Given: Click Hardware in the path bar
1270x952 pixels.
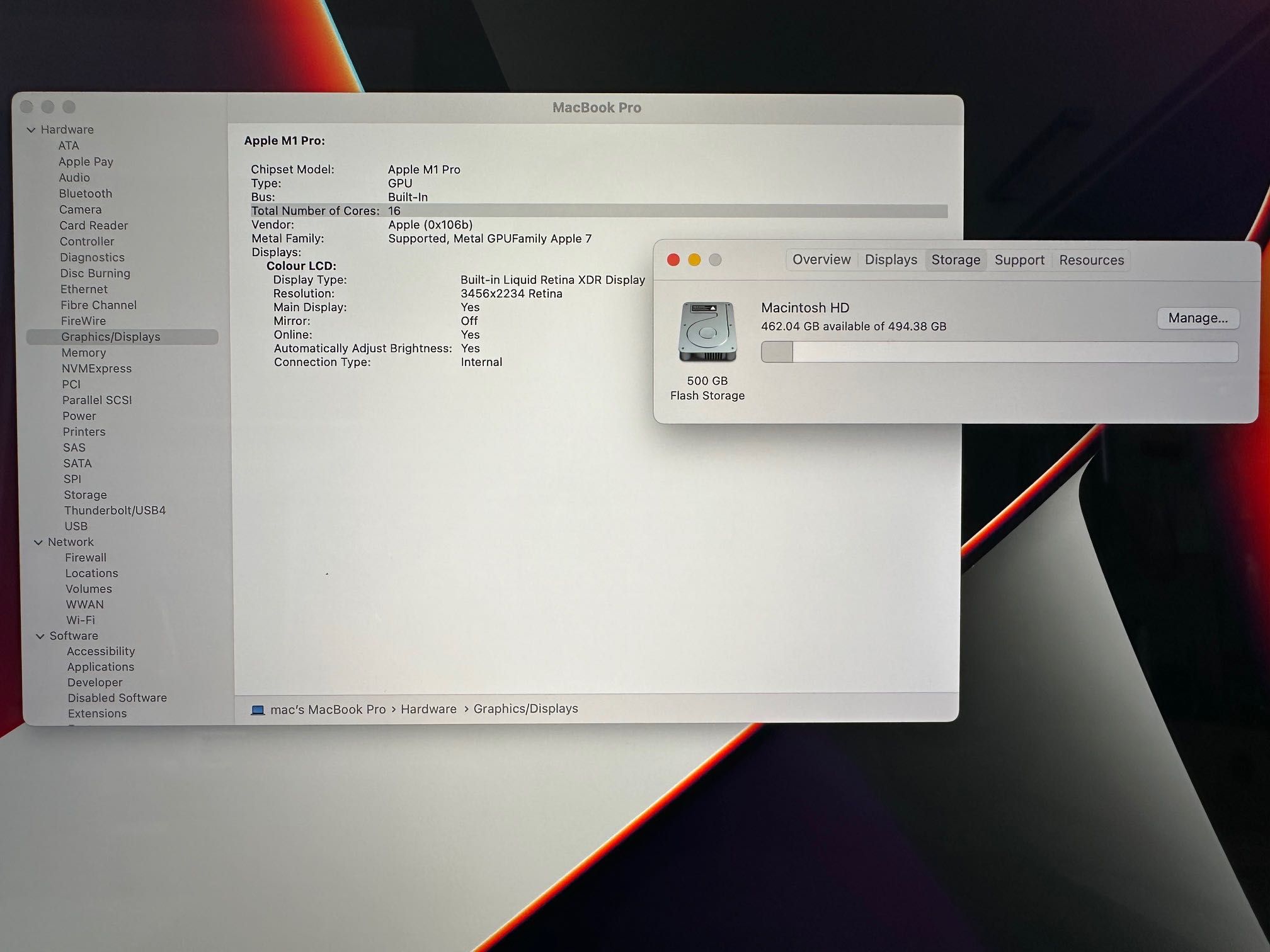Looking at the screenshot, I should coord(428,709).
